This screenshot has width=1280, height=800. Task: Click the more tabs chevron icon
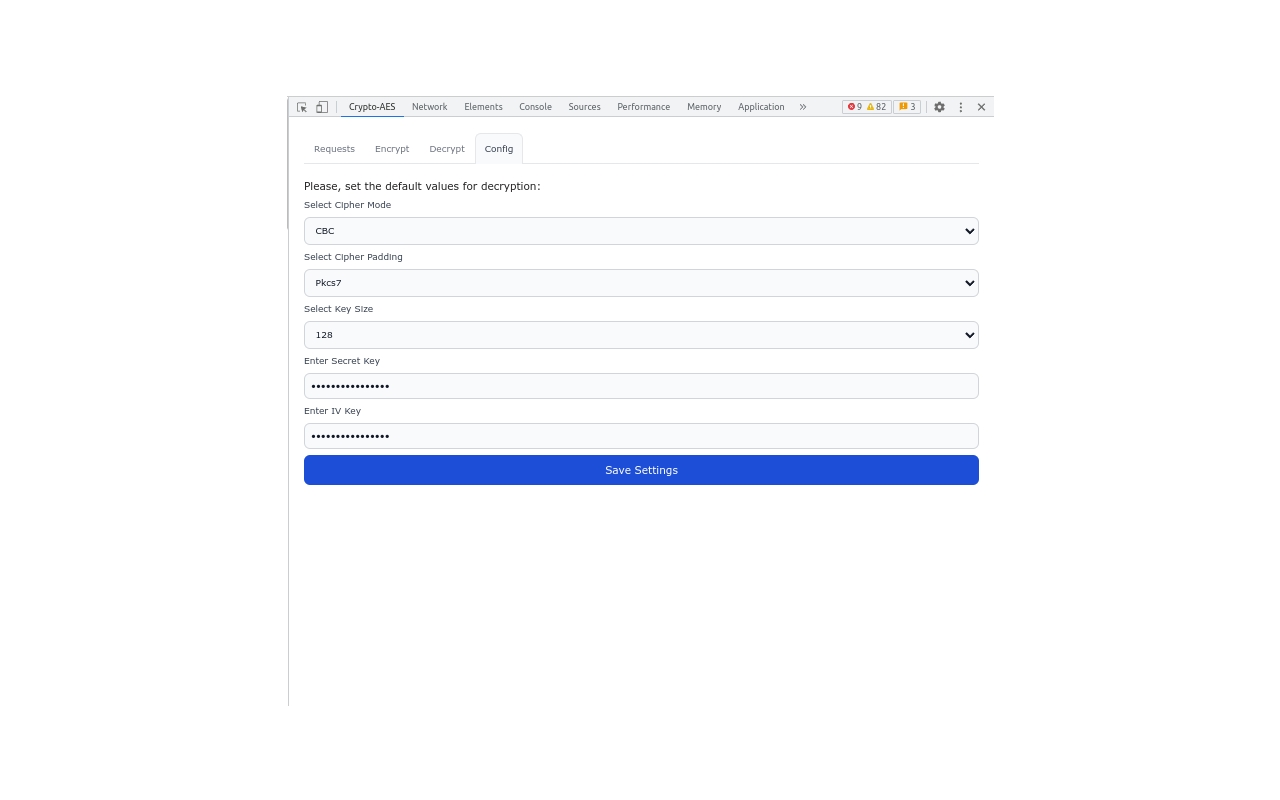803,107
